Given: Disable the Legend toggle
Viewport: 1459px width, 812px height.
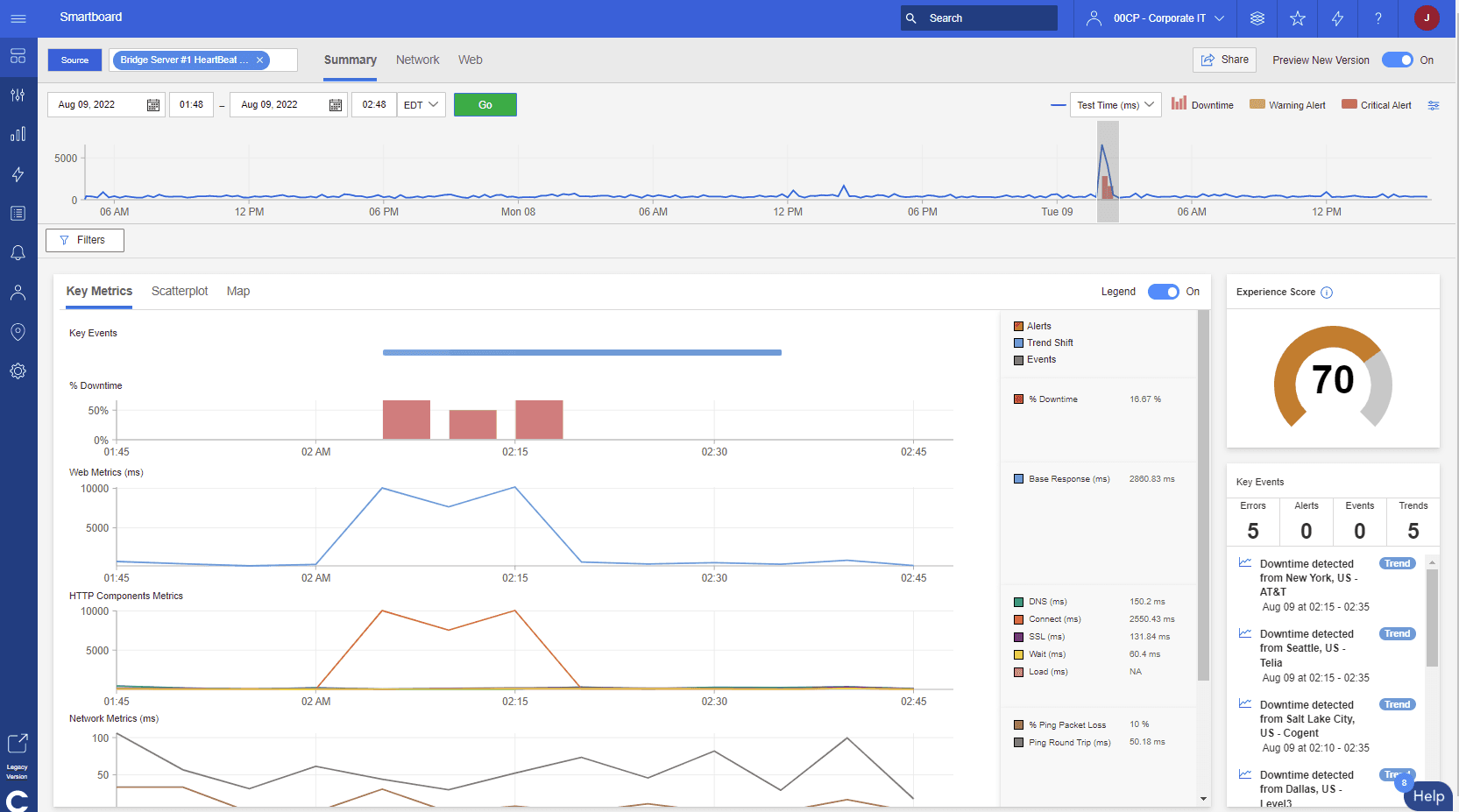Looking at the screenshot, I should coord(1163,292).
